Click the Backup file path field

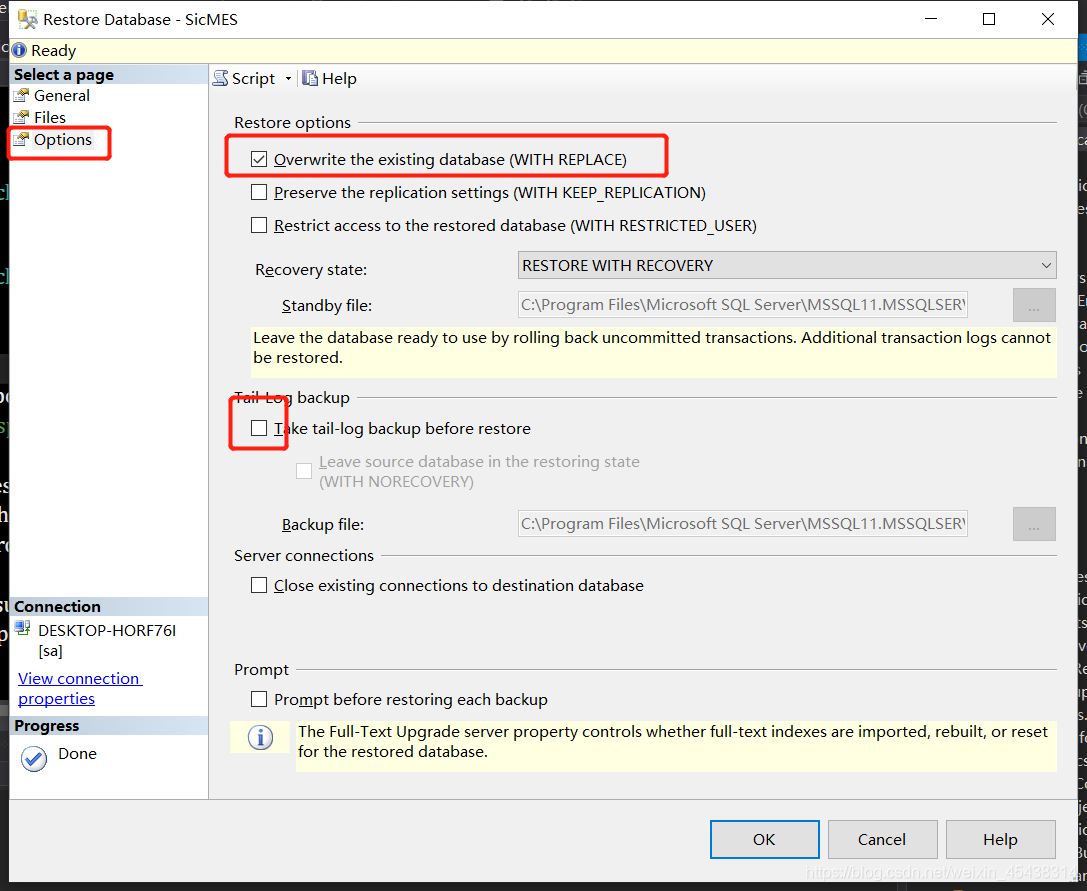[742, 524]
